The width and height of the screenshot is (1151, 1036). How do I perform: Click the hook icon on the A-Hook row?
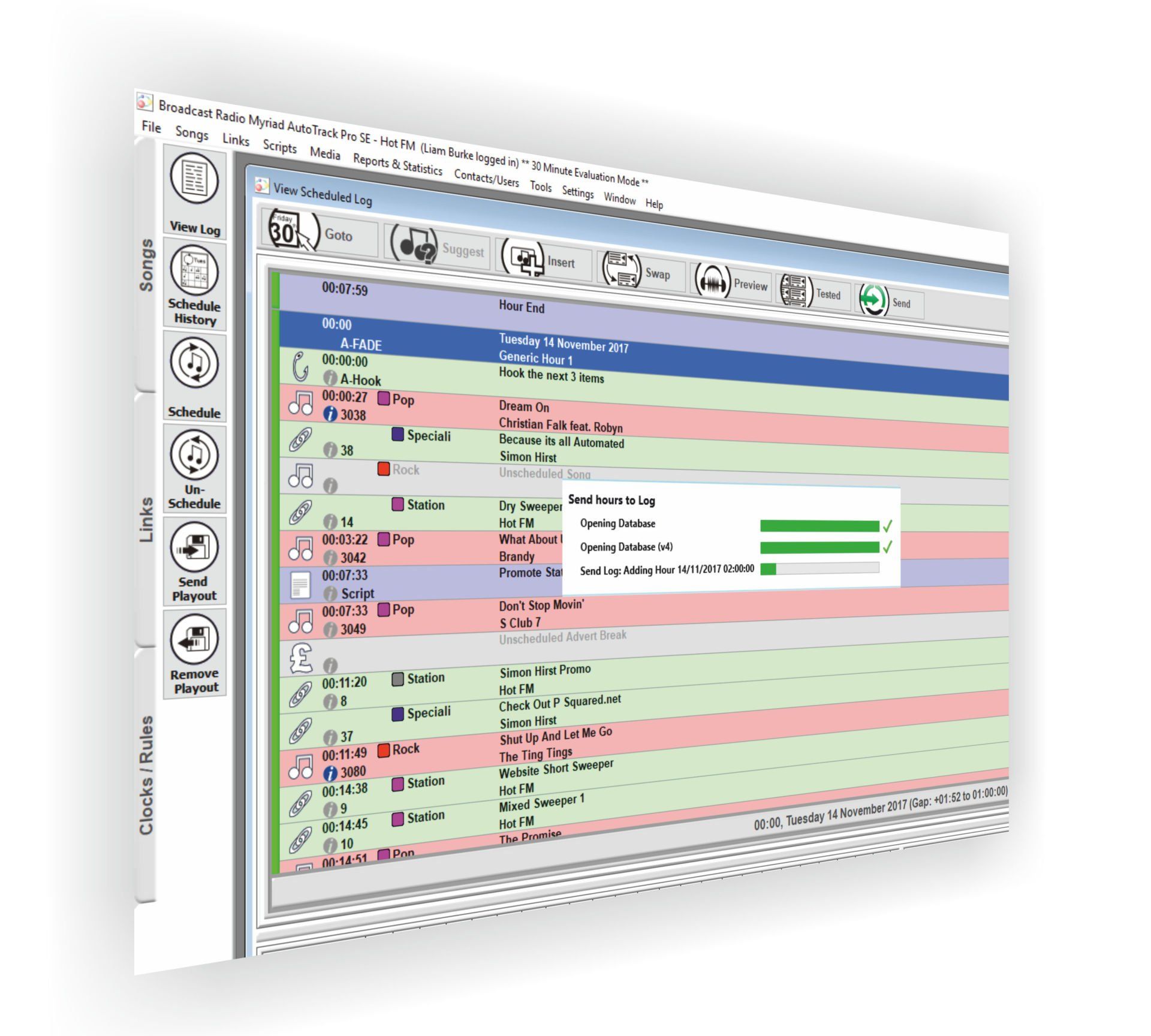300,367
